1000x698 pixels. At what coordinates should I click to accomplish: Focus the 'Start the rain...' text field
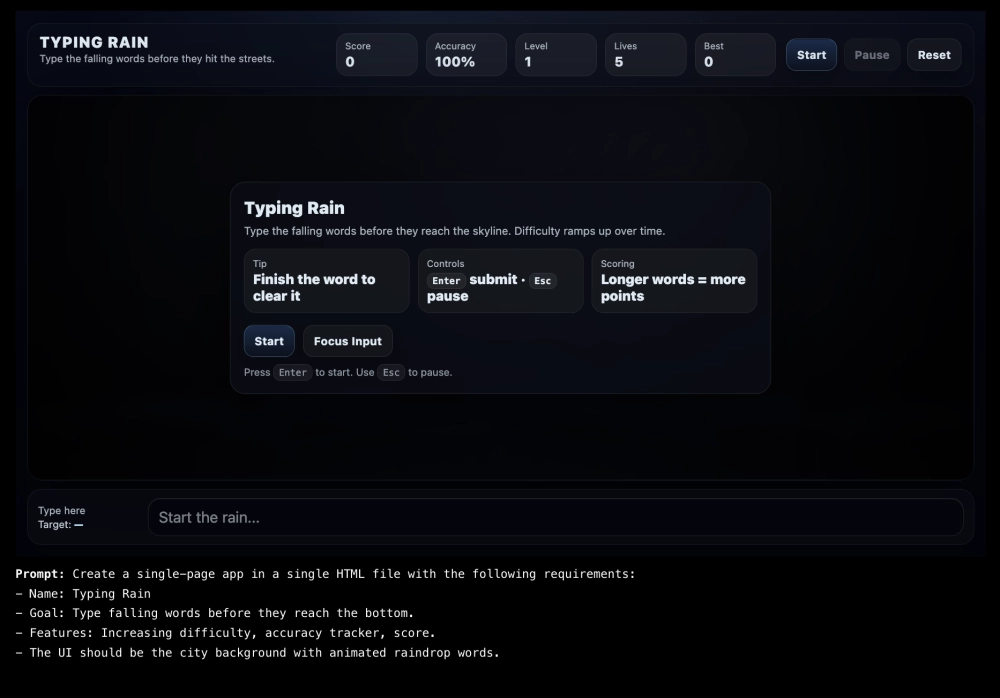555,517
